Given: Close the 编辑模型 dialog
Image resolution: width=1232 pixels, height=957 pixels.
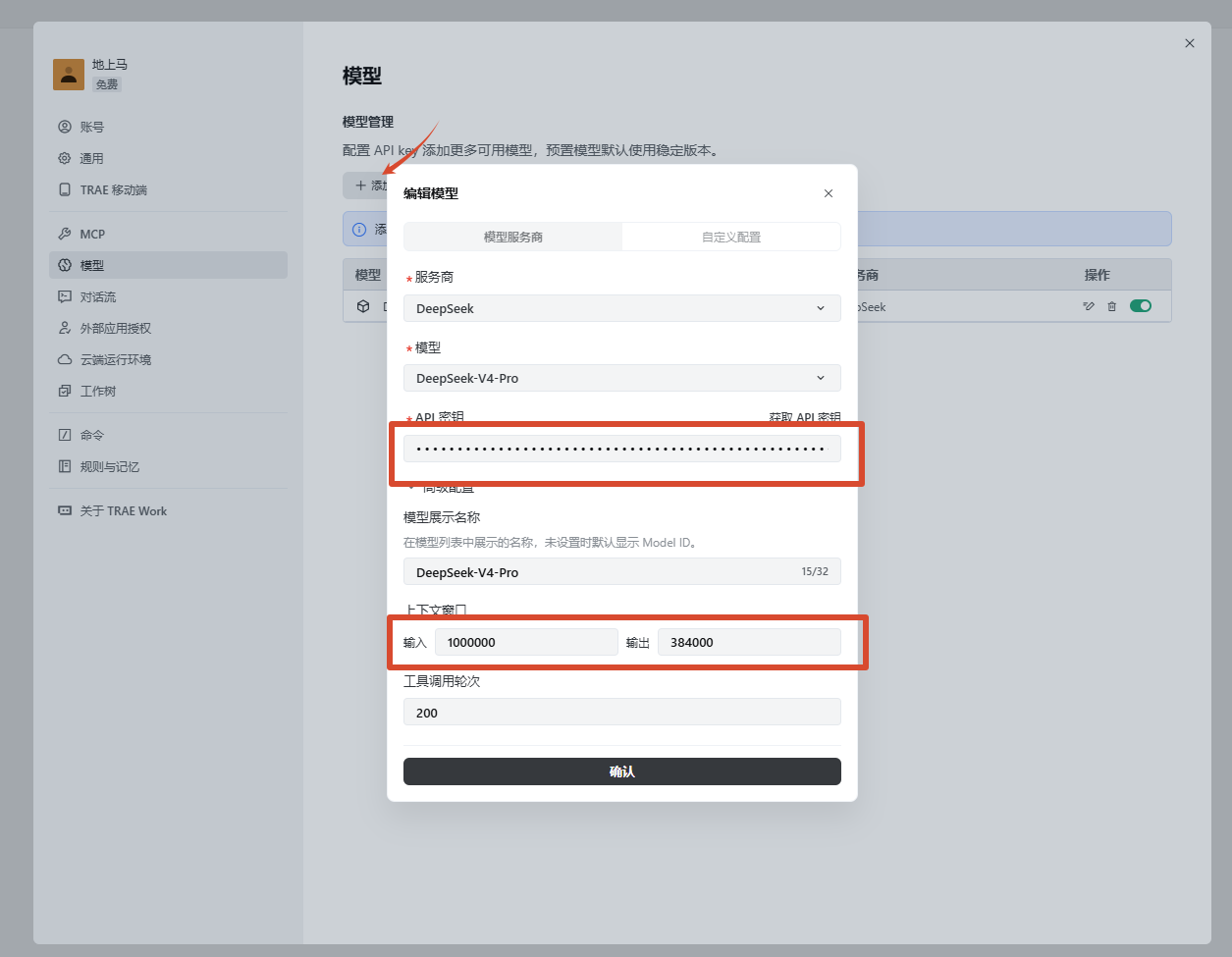Looking at the screenshot, I should [829, 193].
